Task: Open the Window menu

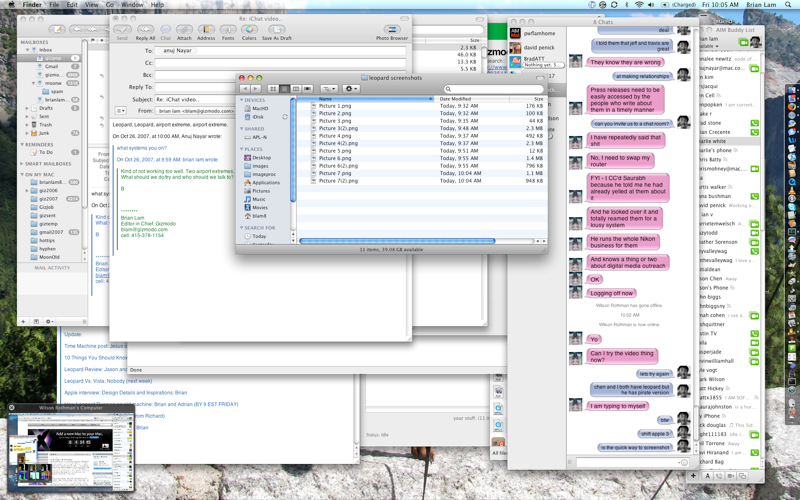Action: [x=132, y=5]
